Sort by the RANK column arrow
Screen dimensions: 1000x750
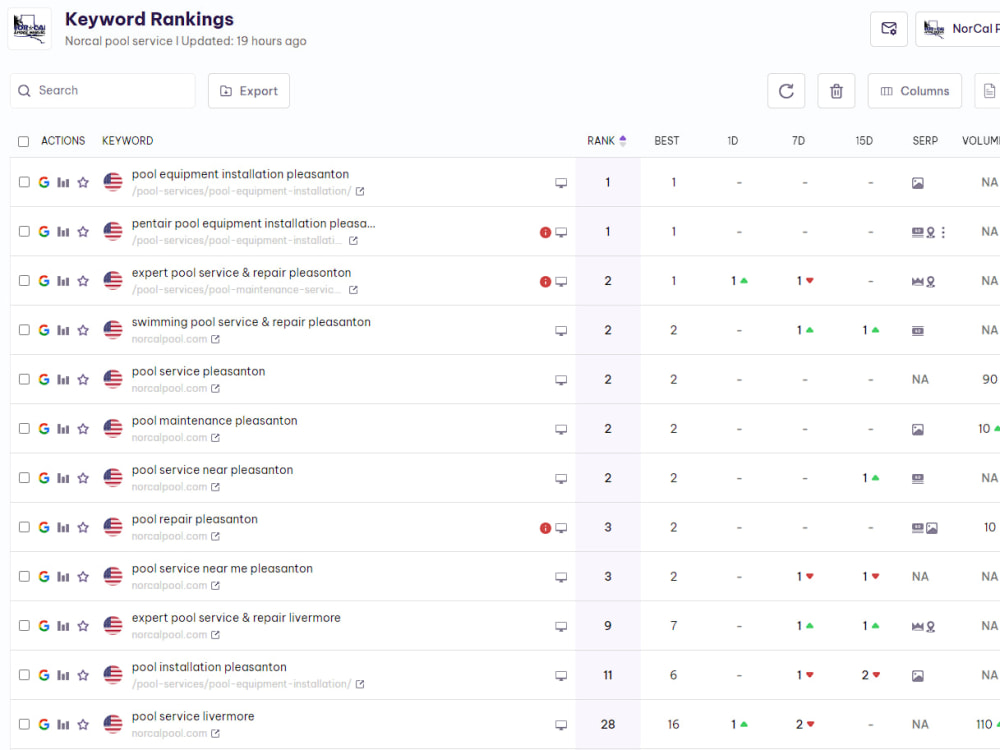point(623,141)
